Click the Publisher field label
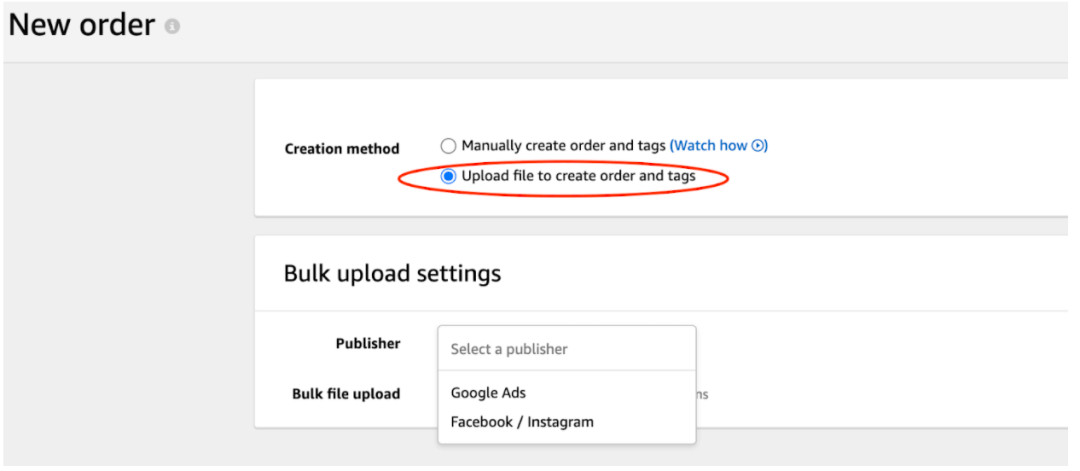This screenshot has height=471, width=1080. click(x=367, y=343)
